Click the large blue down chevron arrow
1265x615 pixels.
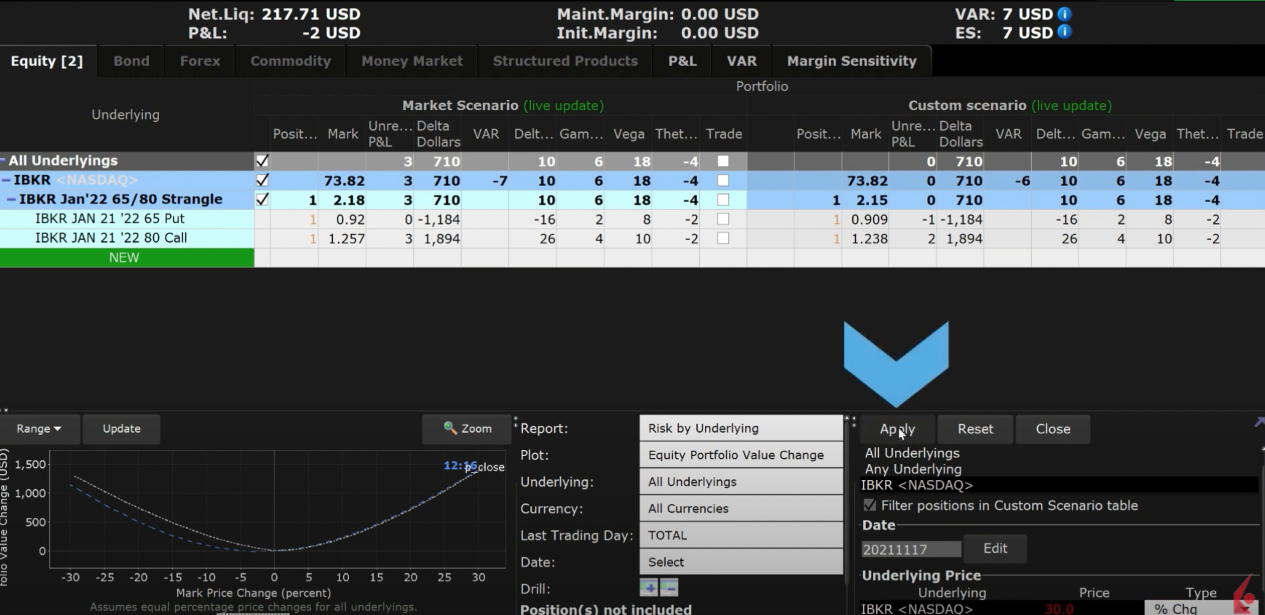(896, 360)
